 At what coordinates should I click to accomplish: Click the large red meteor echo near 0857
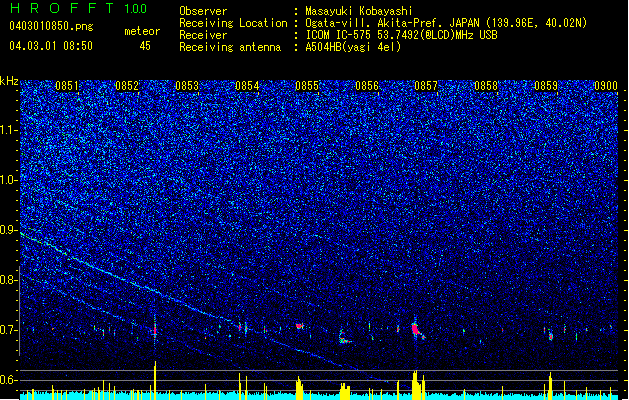(x=417, y=330)
